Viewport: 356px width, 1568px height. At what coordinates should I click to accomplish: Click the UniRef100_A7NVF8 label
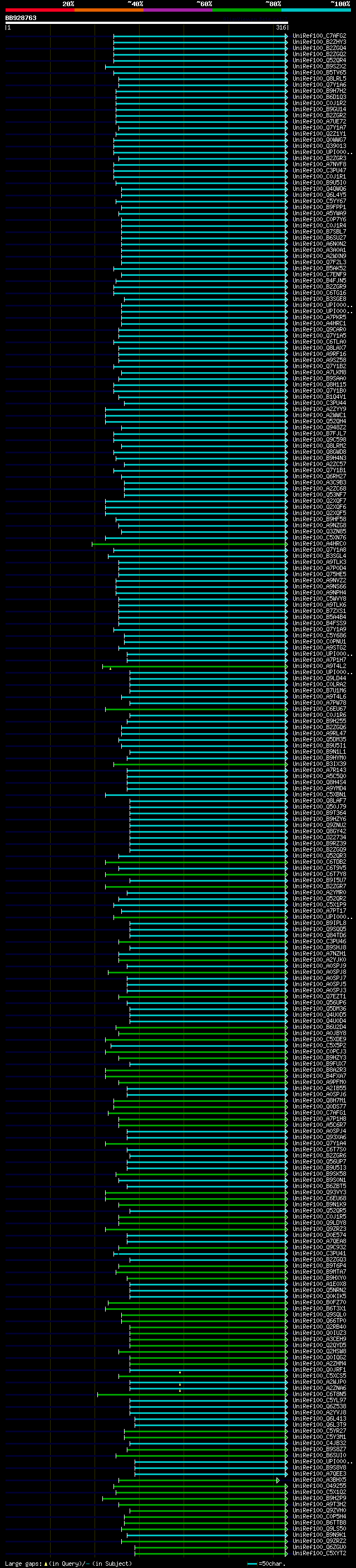coord(319,164)
